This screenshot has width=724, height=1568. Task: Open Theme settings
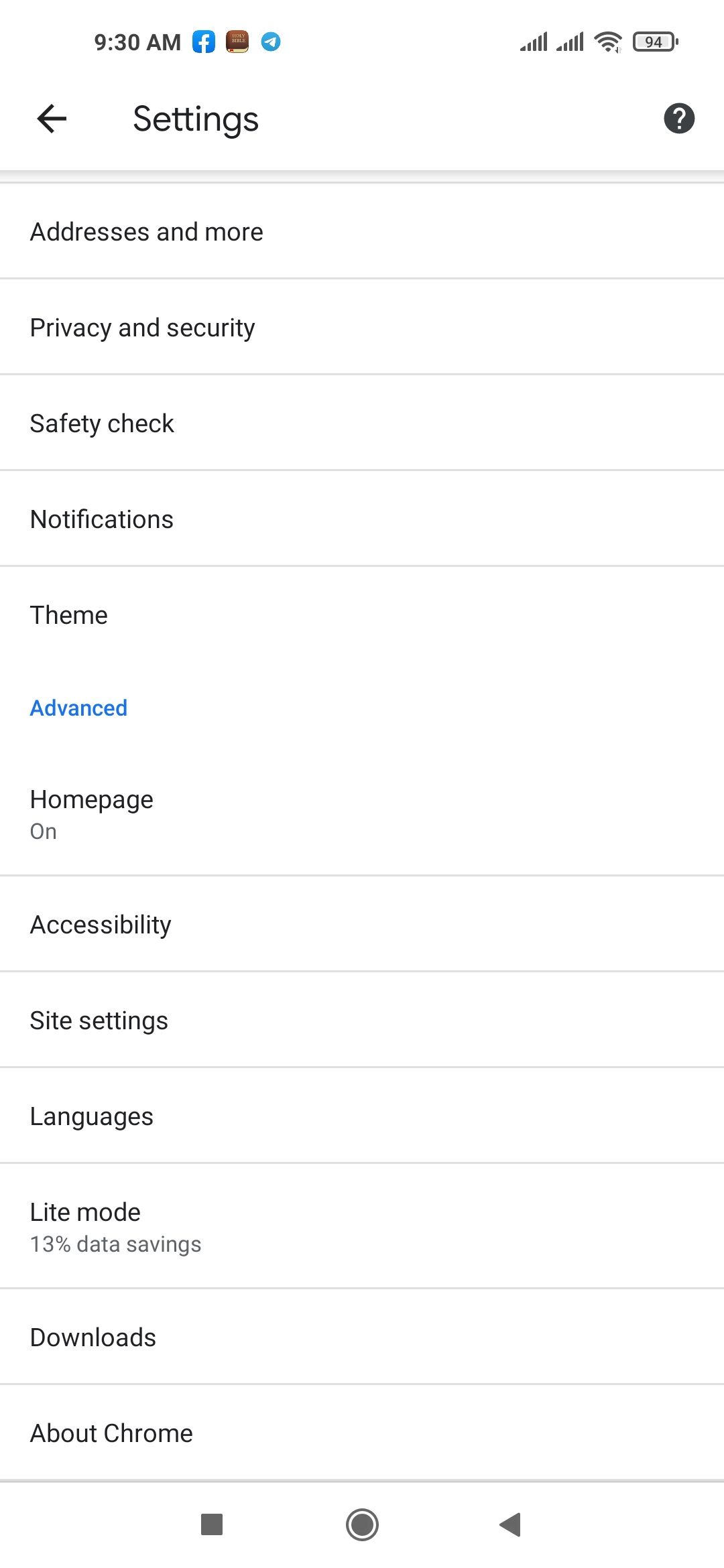click(x=68, y=614)
